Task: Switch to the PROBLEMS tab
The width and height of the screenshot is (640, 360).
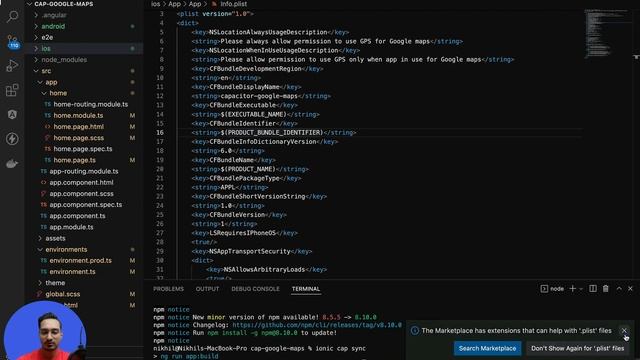Action: [x=168, y=289]
